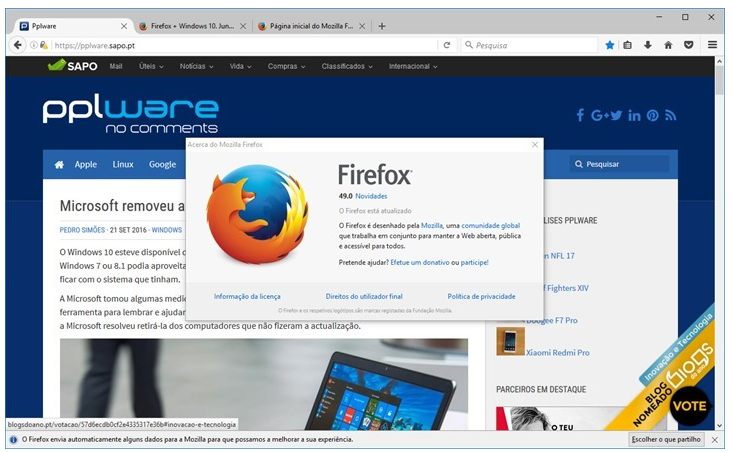Click Efetue um donativo link
The image size is (733, 452).
420,263
